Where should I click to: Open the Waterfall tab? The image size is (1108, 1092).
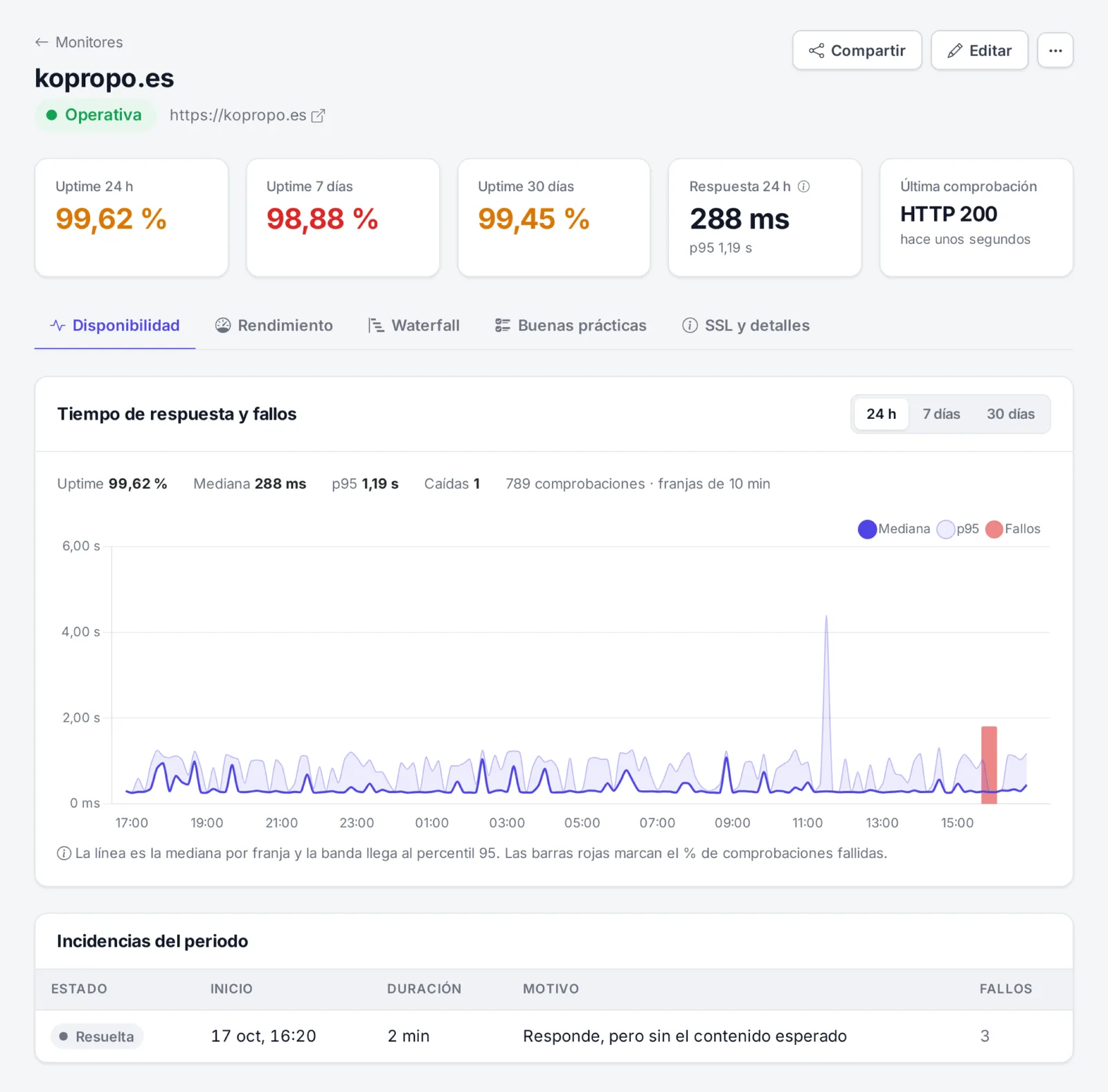coord(414,325)
